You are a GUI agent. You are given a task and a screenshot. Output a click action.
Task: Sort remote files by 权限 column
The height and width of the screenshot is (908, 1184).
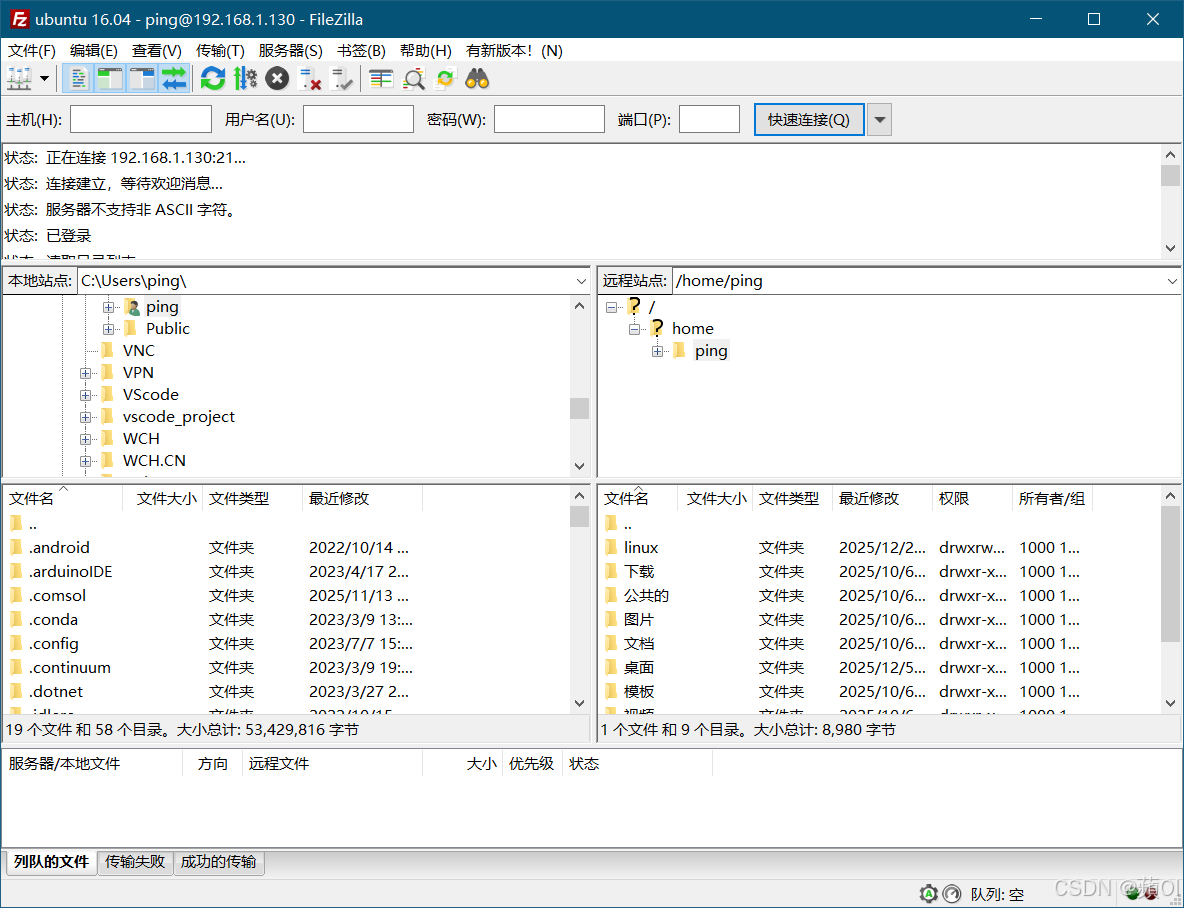point(972,499)
